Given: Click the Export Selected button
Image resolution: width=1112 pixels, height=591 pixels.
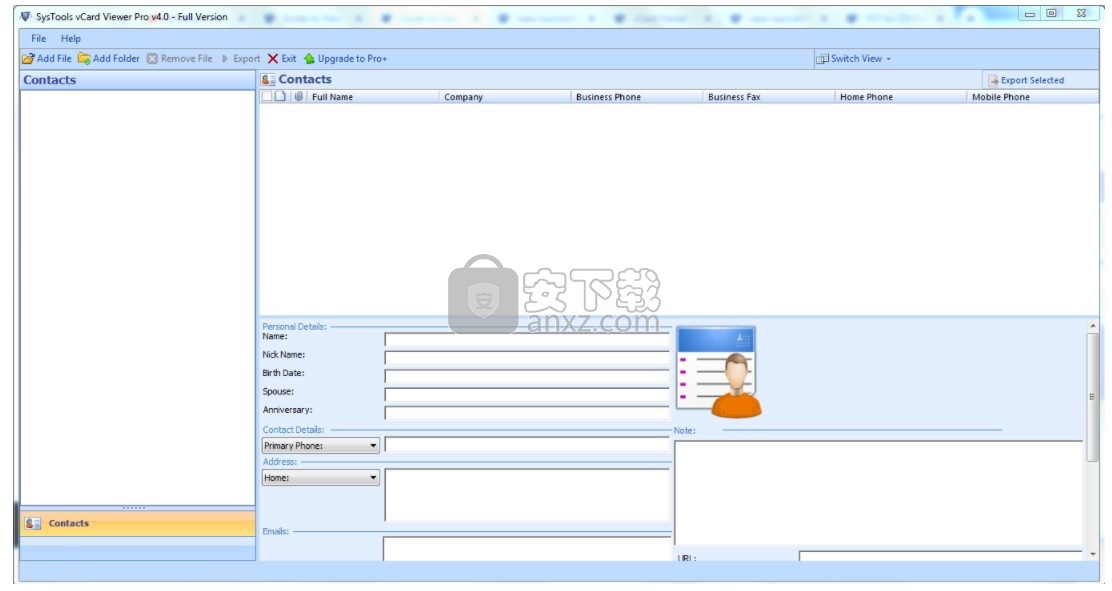Looking at the screenshot, I should 1025,80.
